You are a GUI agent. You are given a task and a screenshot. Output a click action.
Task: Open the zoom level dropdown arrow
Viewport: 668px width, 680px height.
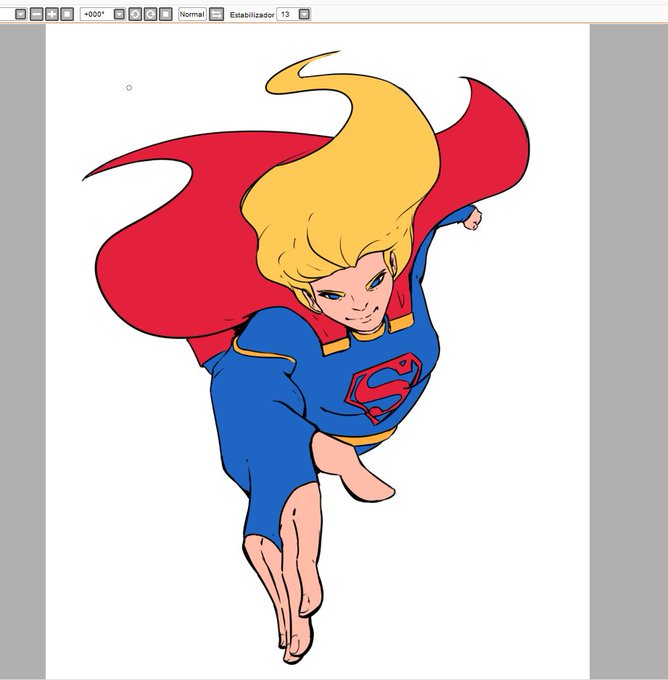click(20, 14)
